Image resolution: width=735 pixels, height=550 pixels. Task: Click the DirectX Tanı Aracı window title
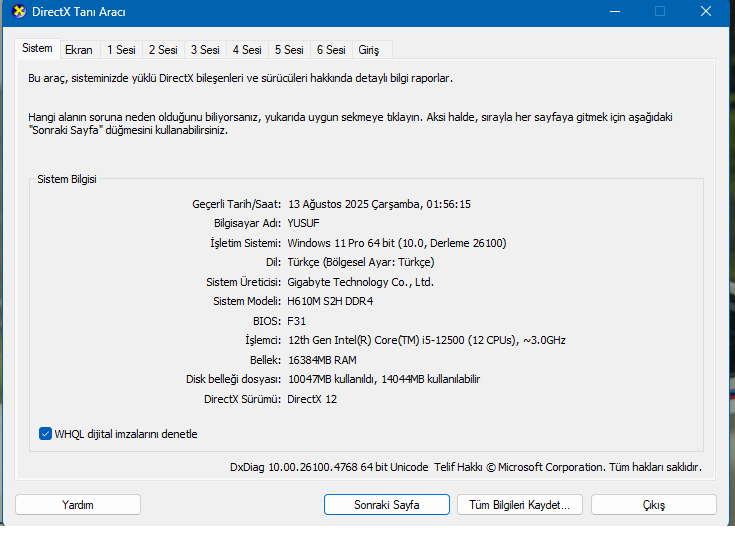(x=79, y=12)
